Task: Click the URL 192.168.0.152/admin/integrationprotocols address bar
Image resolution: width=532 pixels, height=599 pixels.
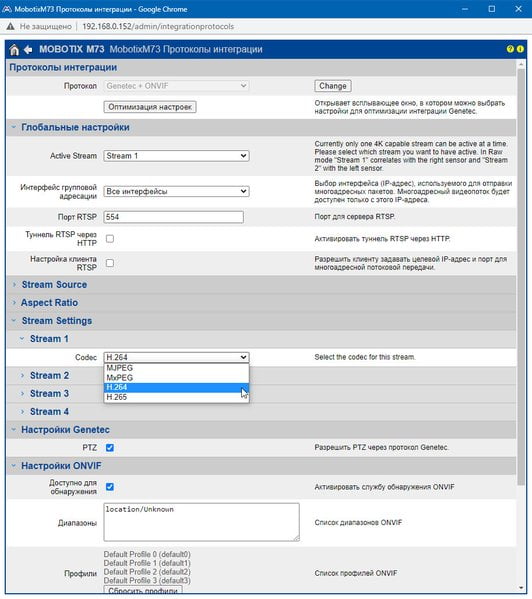Action: point(158,26)
